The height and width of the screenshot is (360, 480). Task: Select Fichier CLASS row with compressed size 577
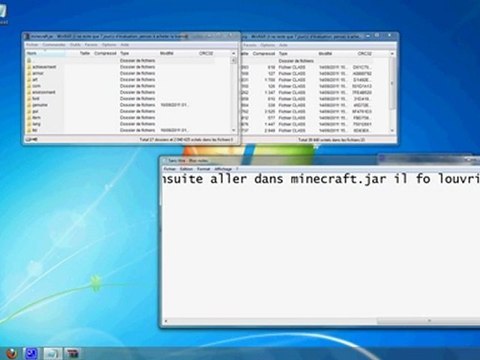pos(307,118)
